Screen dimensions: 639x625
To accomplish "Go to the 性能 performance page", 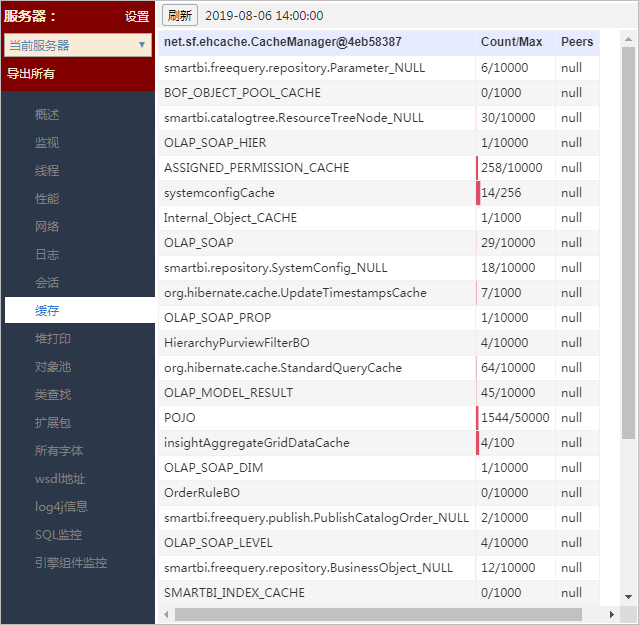I will (47, 198).
